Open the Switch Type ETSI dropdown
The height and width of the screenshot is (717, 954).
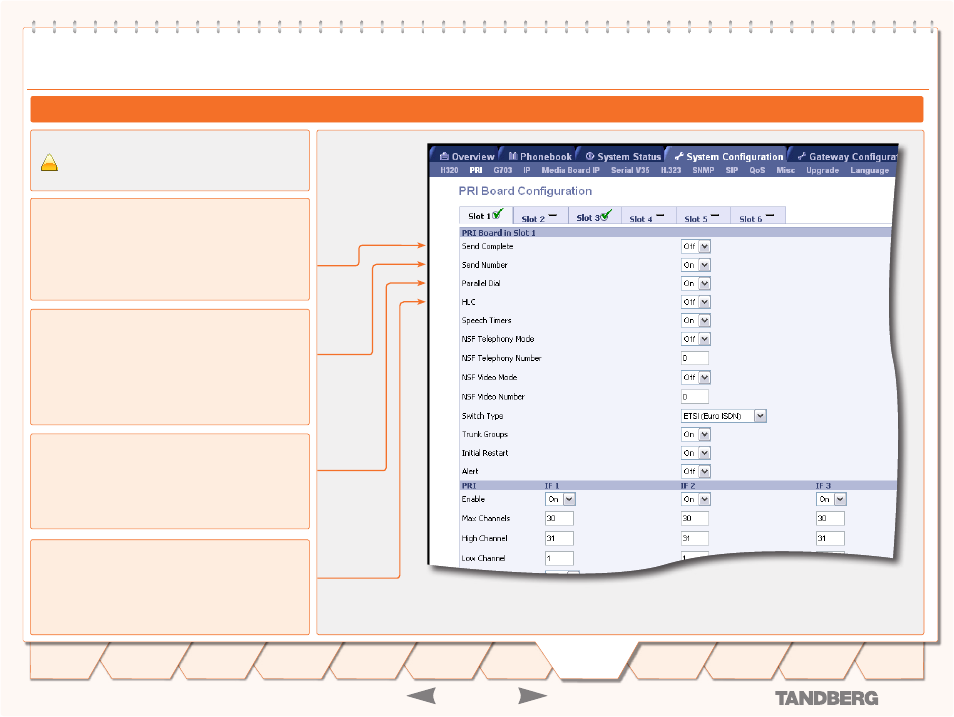[723, 416]
